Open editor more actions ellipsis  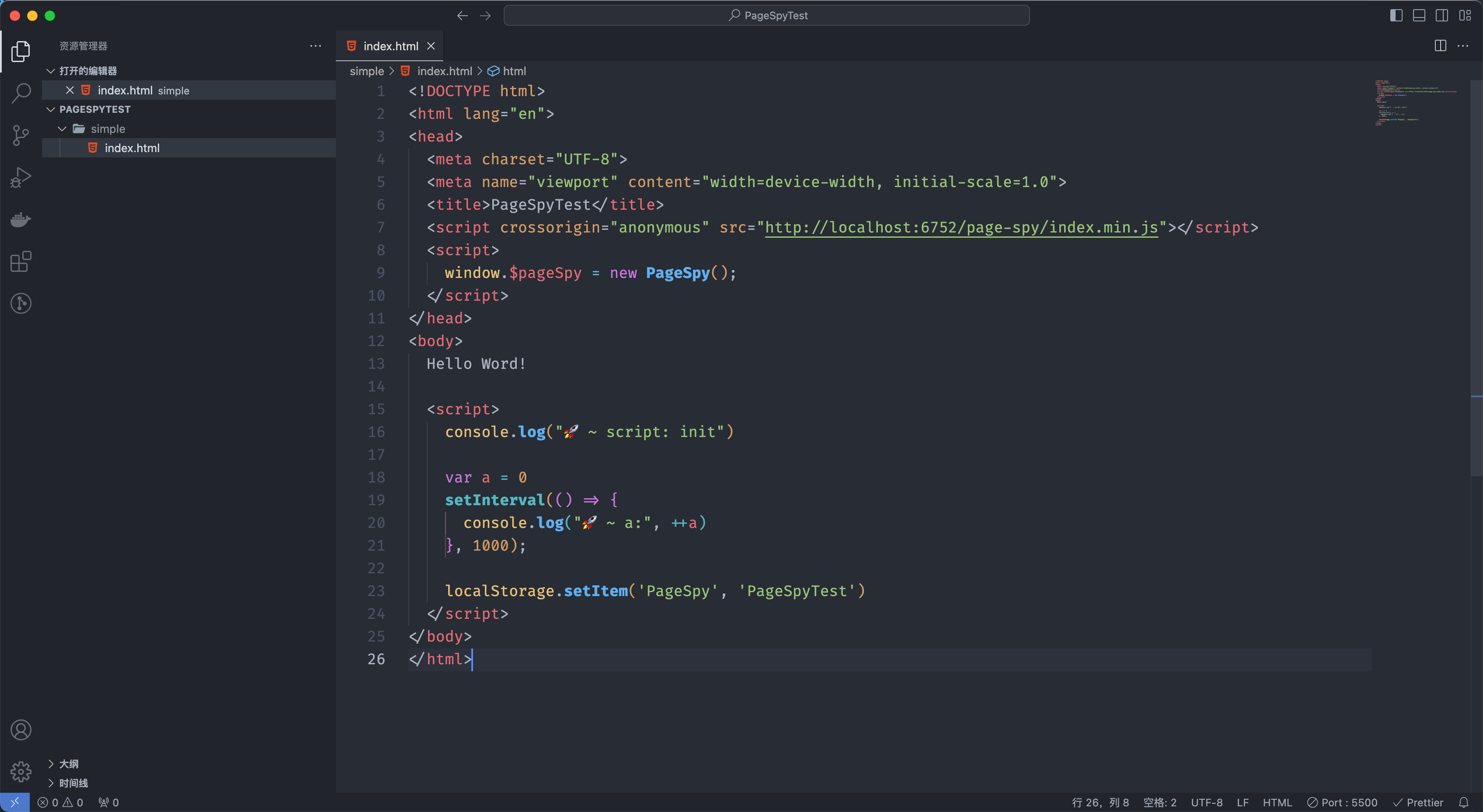tap(1463, 46)
